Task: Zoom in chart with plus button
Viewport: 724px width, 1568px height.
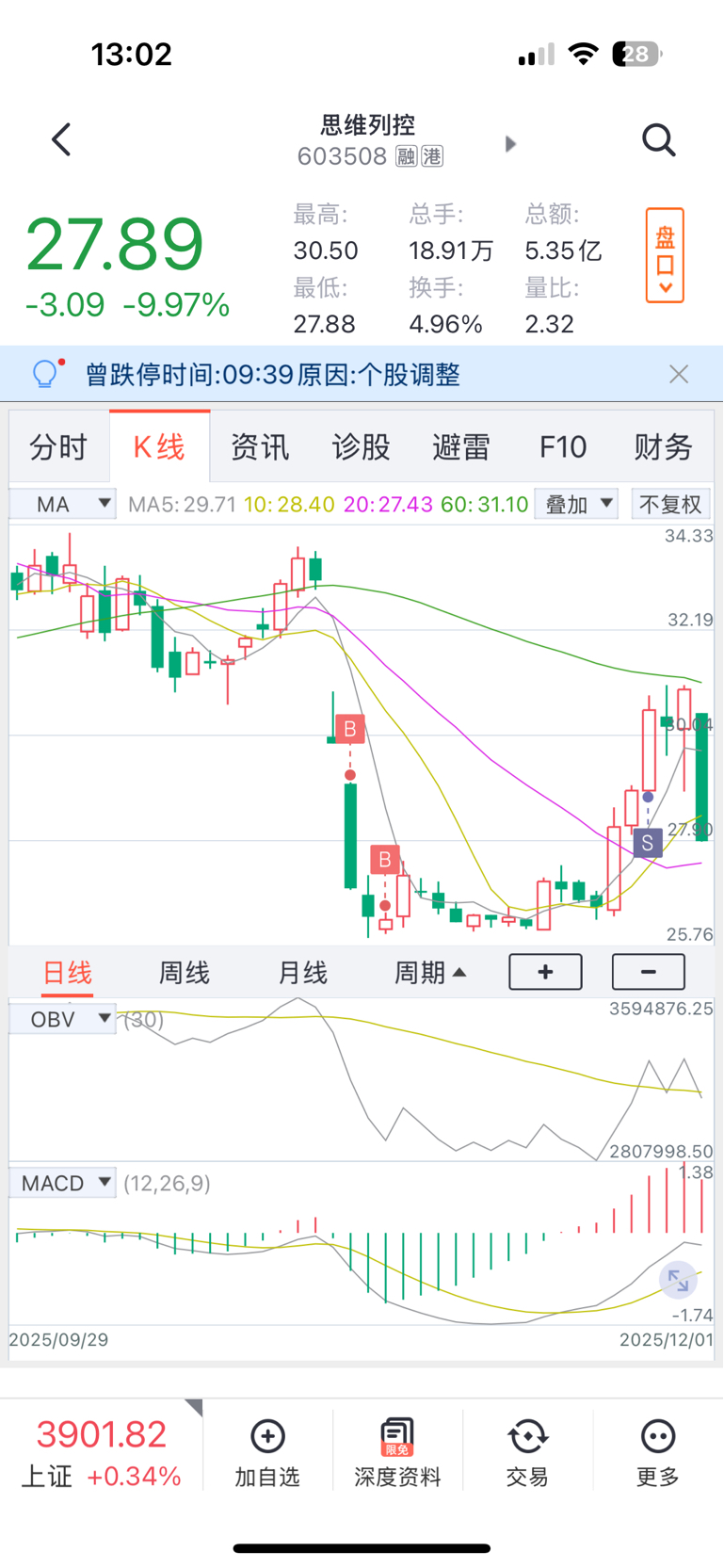Action: tap(545, 972)
